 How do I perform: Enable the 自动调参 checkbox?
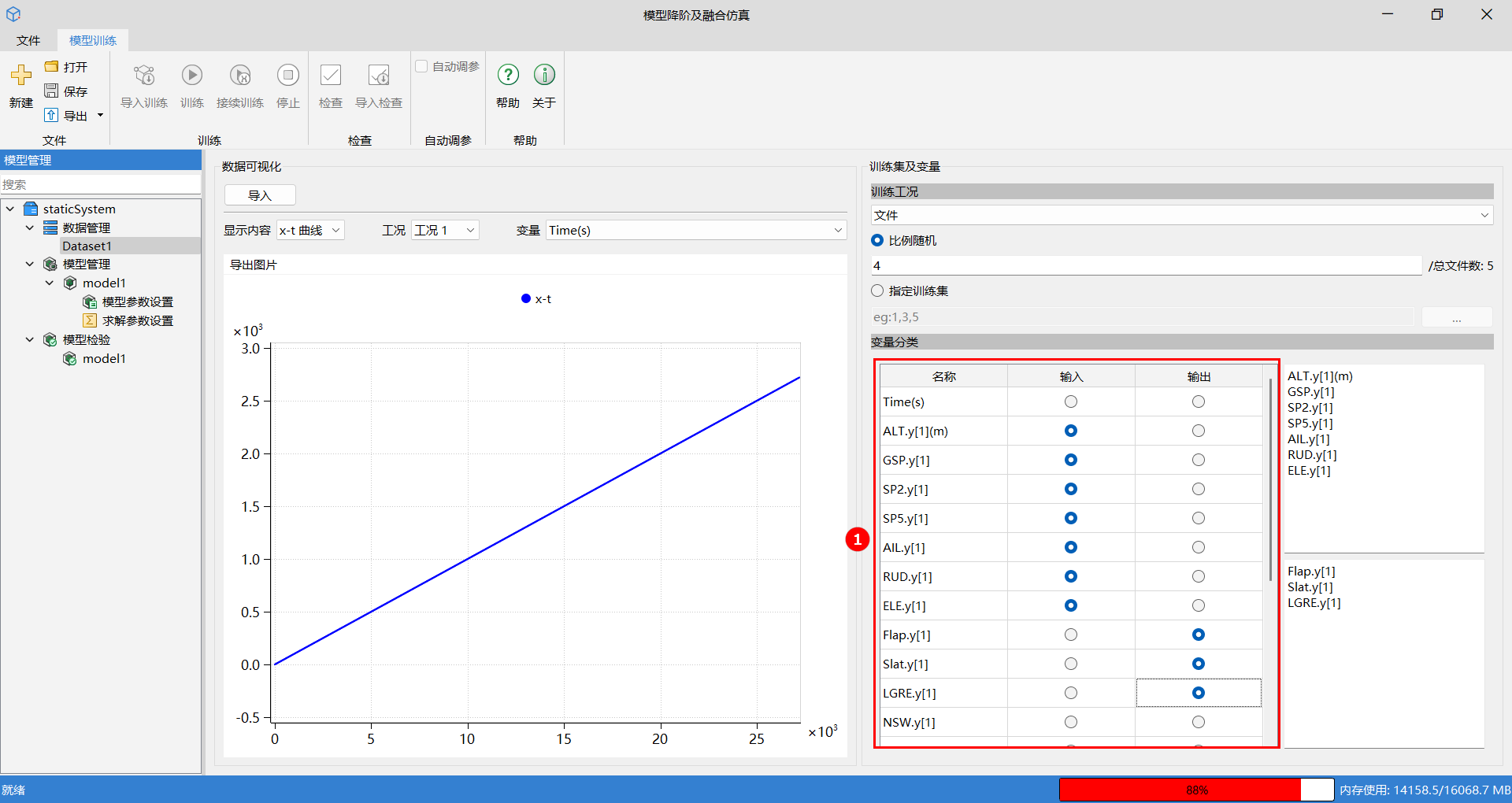point(422,67)
